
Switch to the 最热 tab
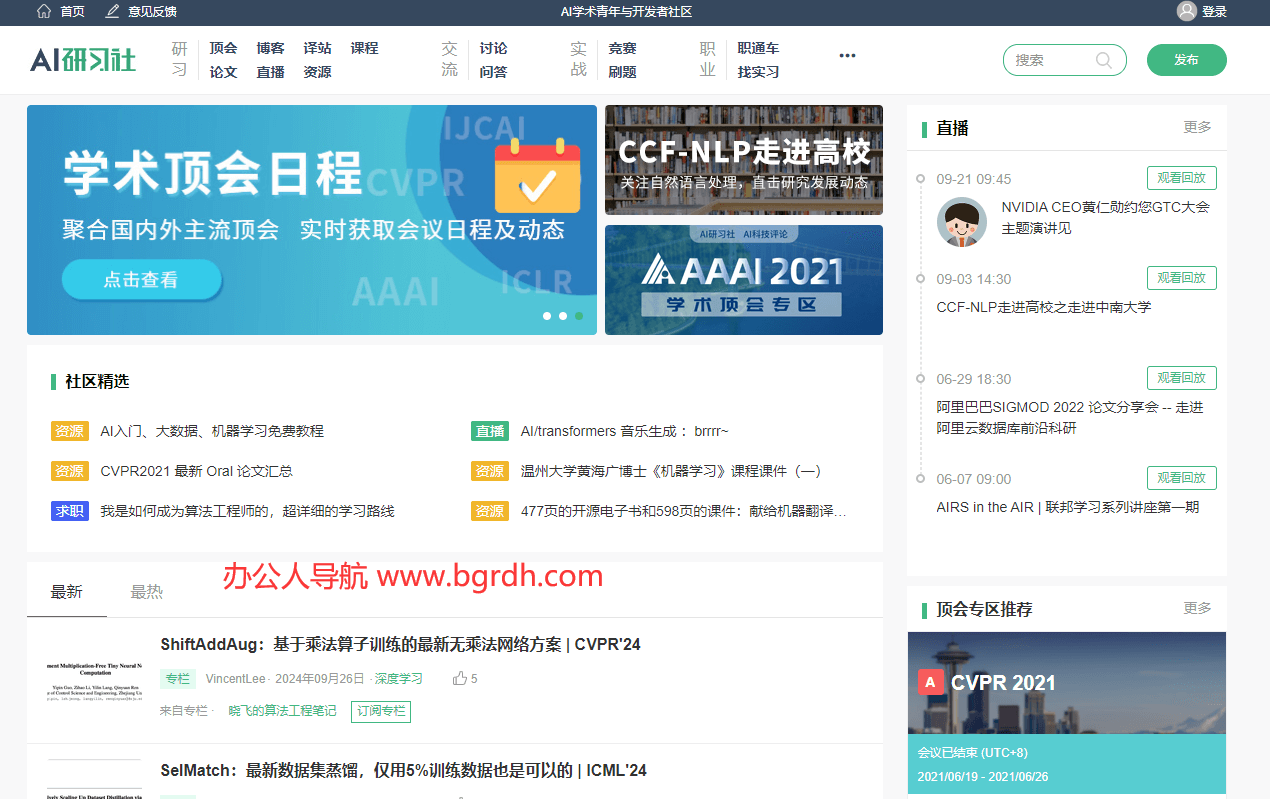pyautogui.click(x=146, y=591)
